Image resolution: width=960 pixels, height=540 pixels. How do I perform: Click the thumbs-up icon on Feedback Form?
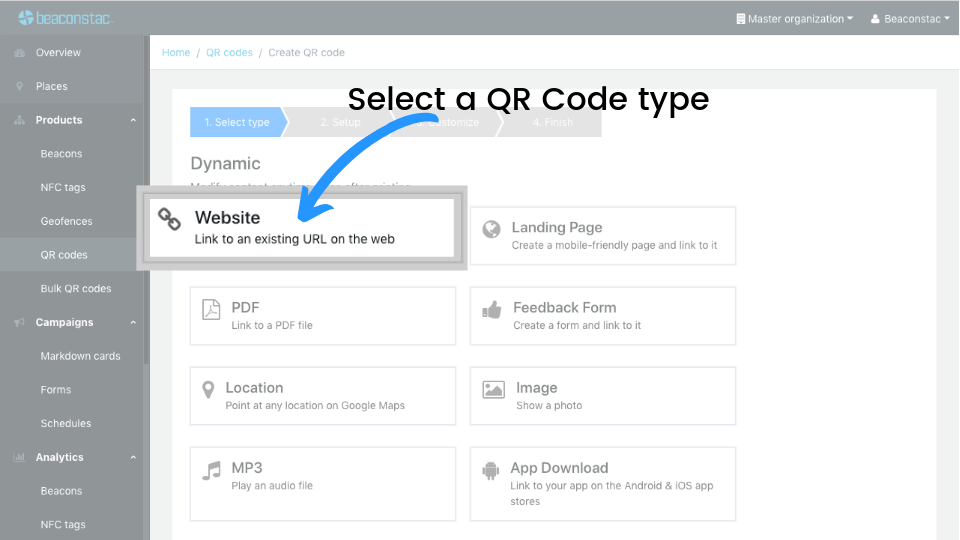(x=492, y=309)
